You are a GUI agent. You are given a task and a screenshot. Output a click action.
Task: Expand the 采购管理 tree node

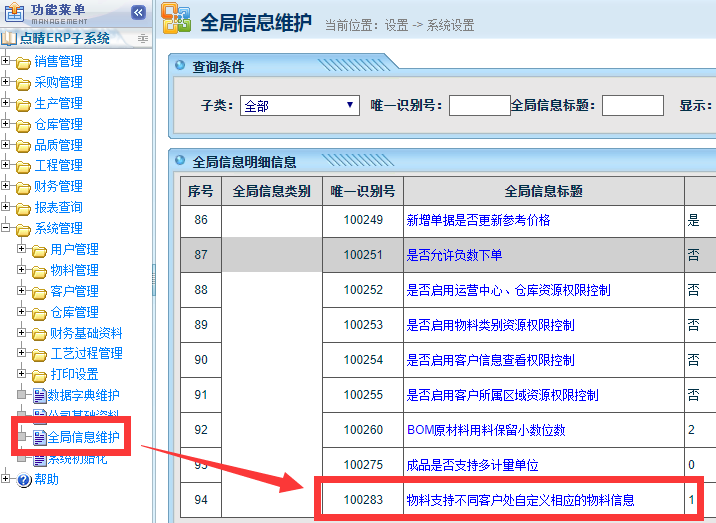(6, 82)
